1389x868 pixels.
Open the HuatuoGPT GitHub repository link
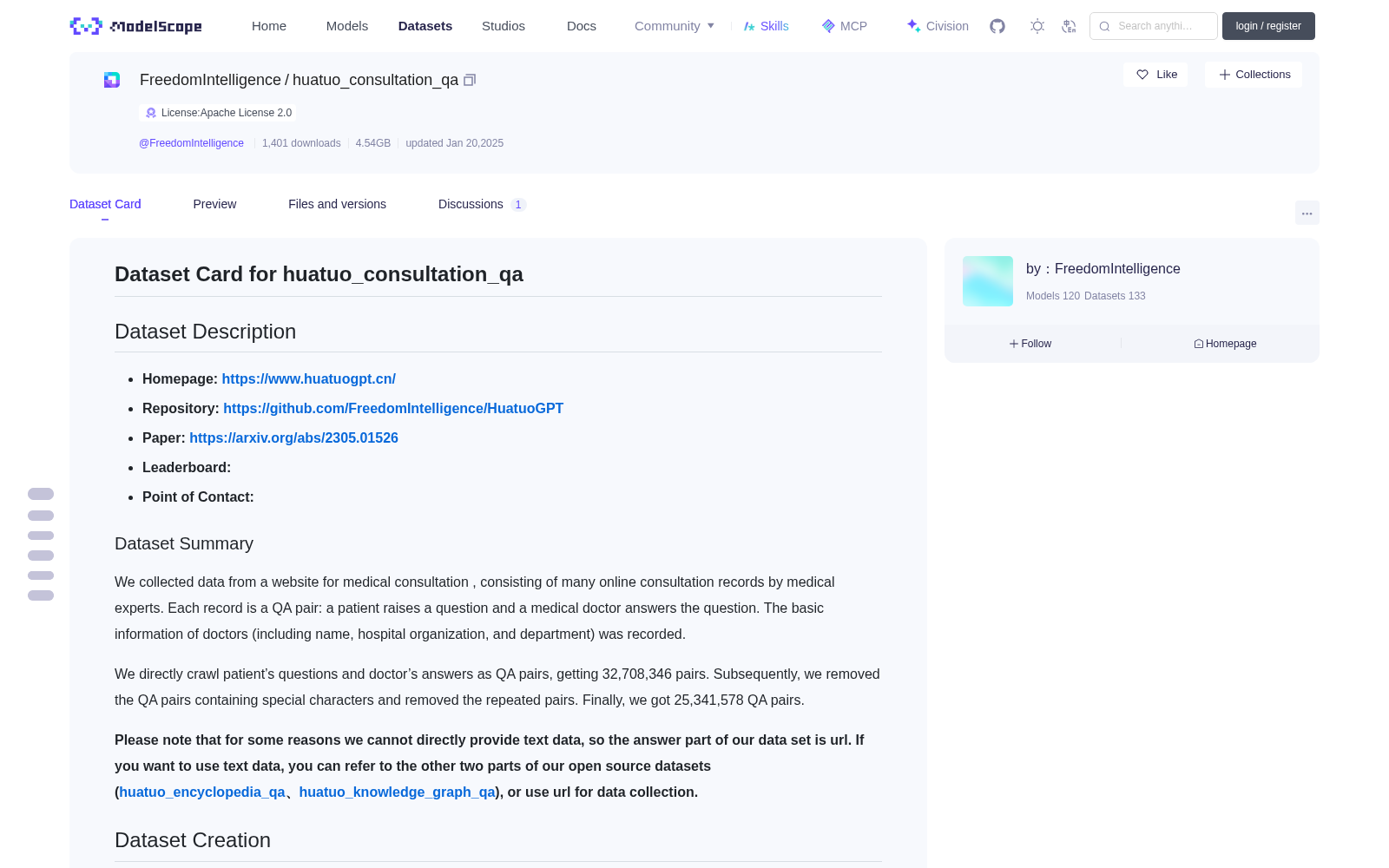(x=393, y=408)
